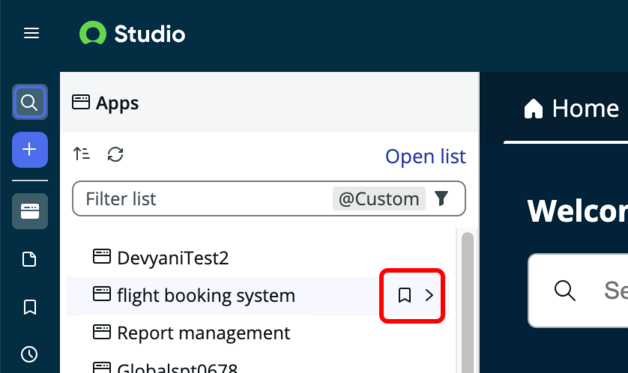This screenshot has height=373, width=628.
Task: Select the Apps icon in sidebar
Action: coord(30,211)
